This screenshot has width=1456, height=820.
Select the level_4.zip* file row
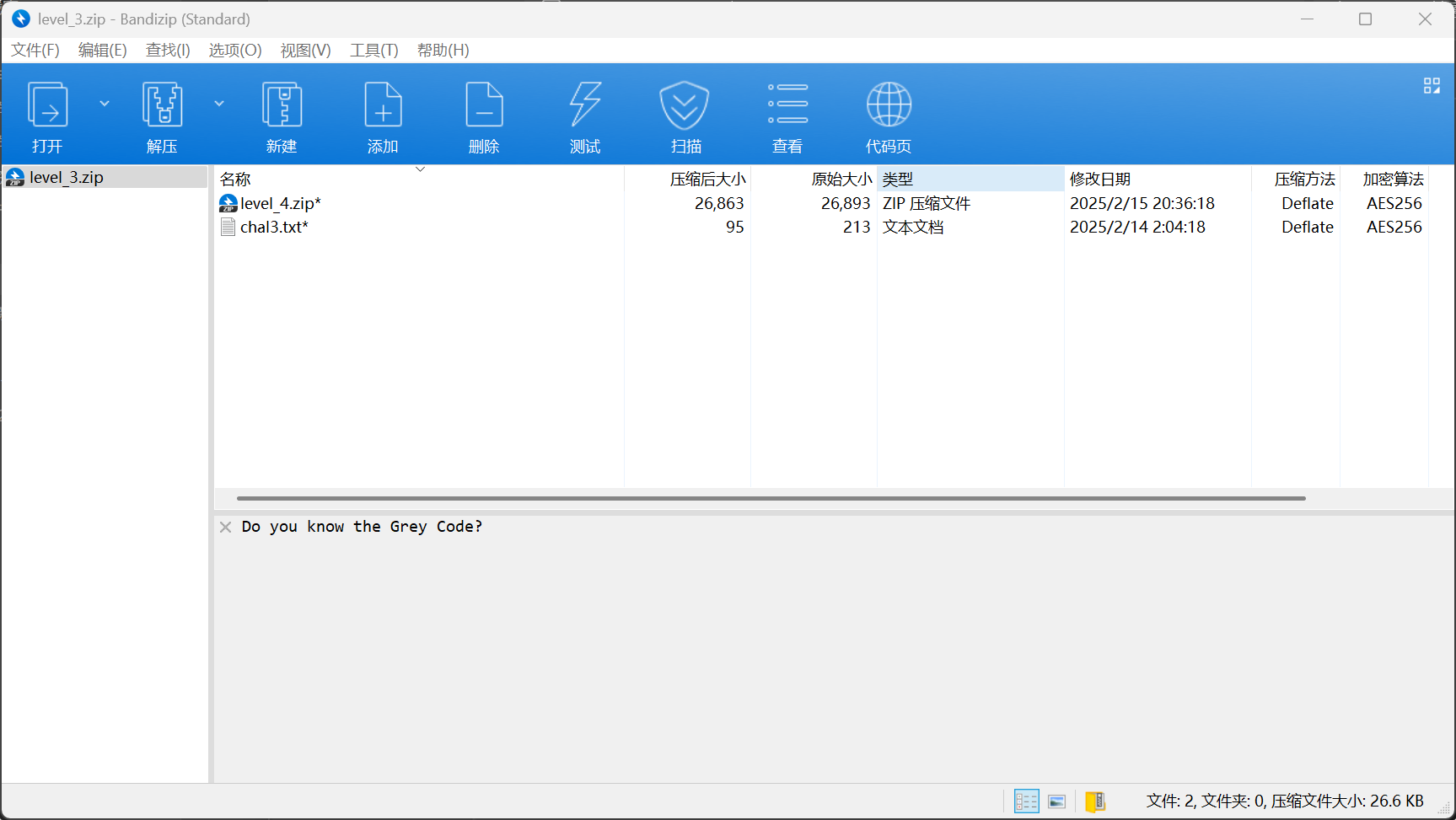(822, 203)
